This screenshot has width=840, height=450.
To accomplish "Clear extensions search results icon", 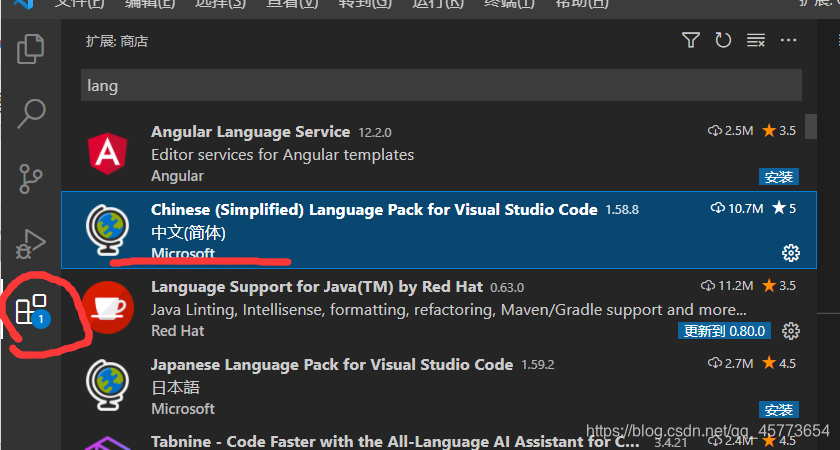I will 756,40.
